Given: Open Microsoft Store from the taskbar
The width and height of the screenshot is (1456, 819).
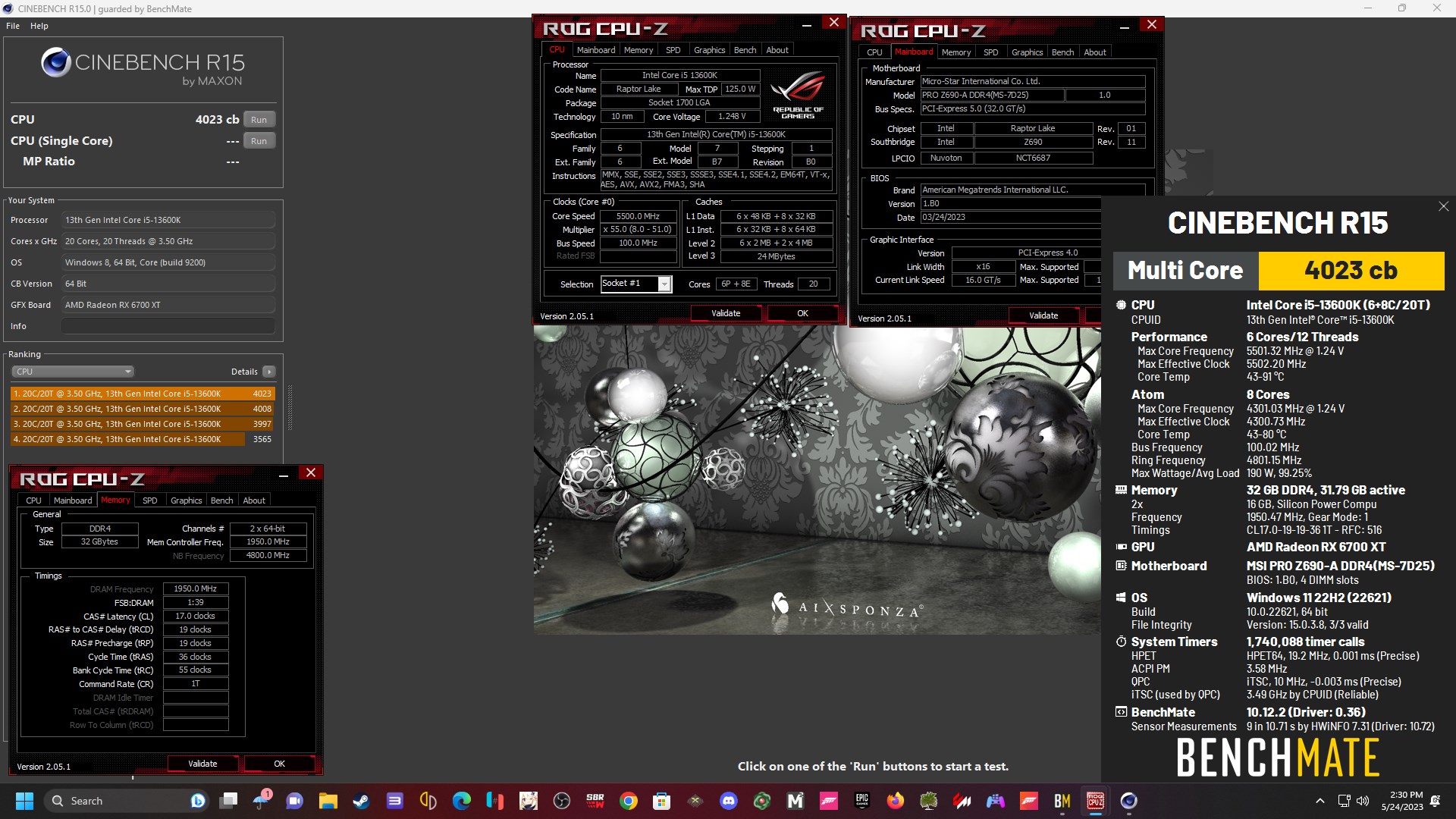Looking at the screenshot, I should [x=661, y=801].
